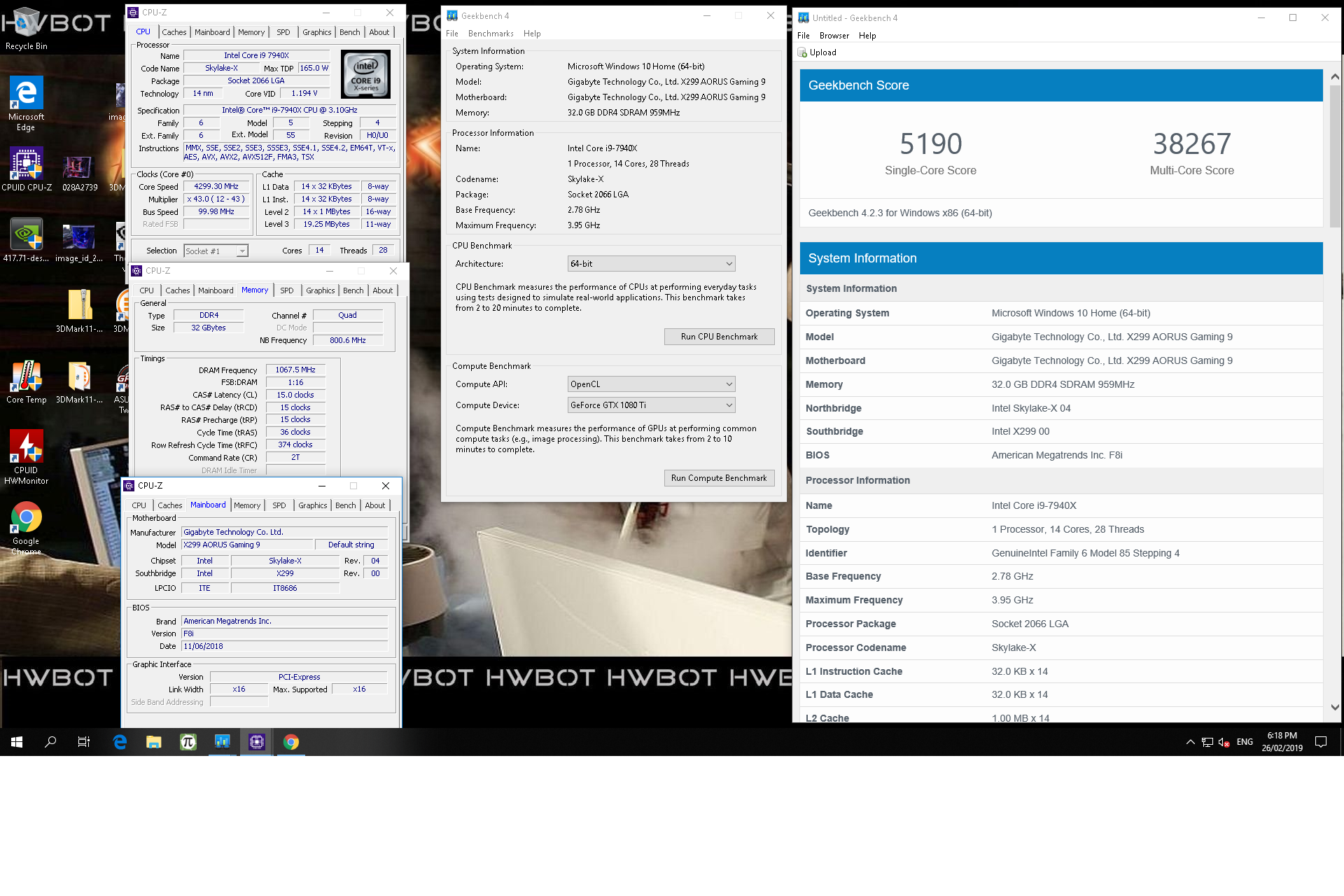Click the Default string field in the Mainboard CPU-Z window
1344x896 pixels.
351,545
